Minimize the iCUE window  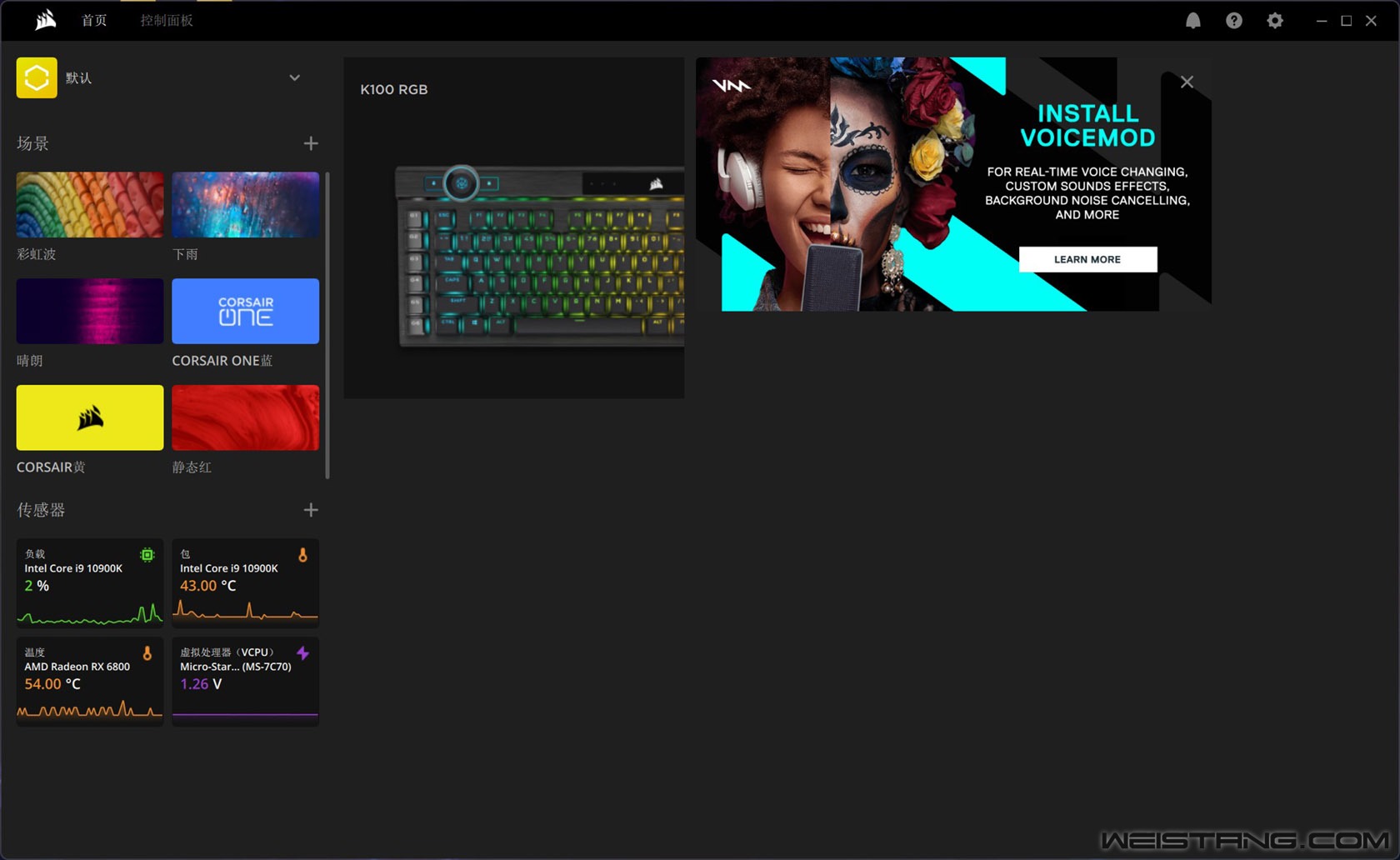pyautogui.click(x=1322, y=21)
